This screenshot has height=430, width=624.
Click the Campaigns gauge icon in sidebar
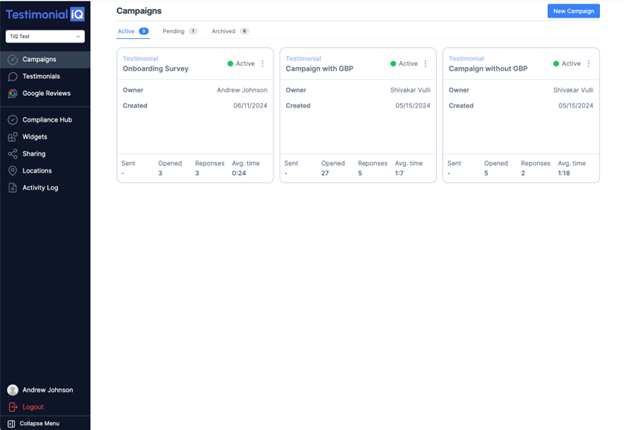[13, 60]
